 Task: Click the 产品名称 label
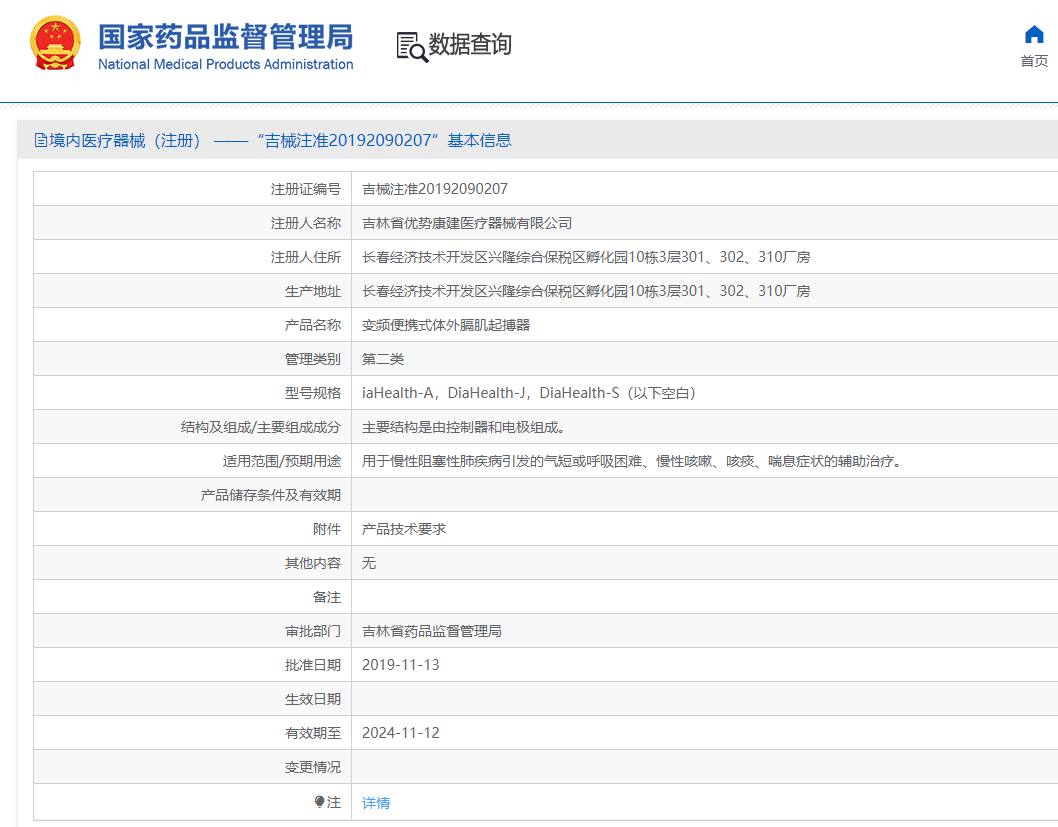[312, 325]
